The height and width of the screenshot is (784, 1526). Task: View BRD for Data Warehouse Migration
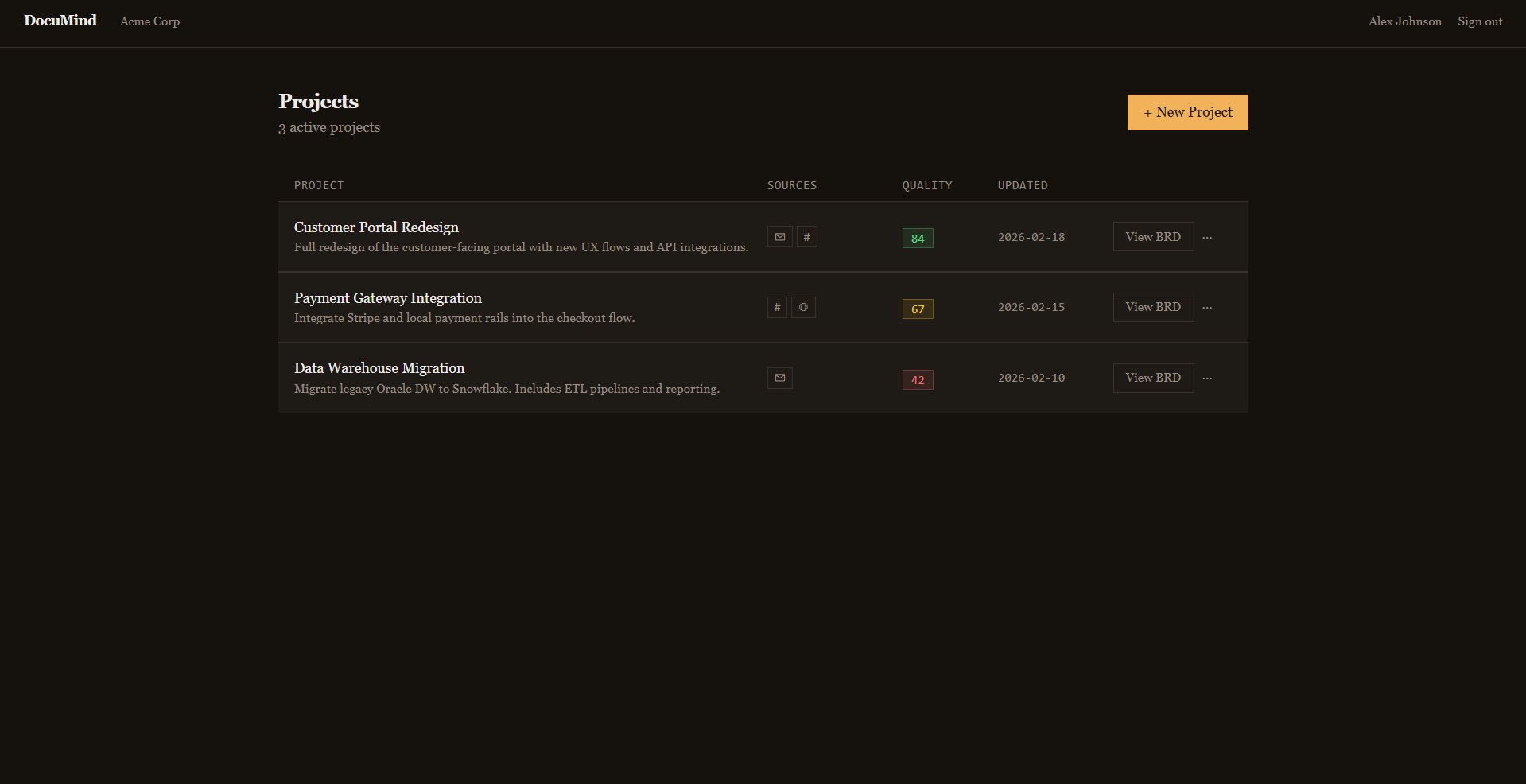click(x=1153, y=378)
